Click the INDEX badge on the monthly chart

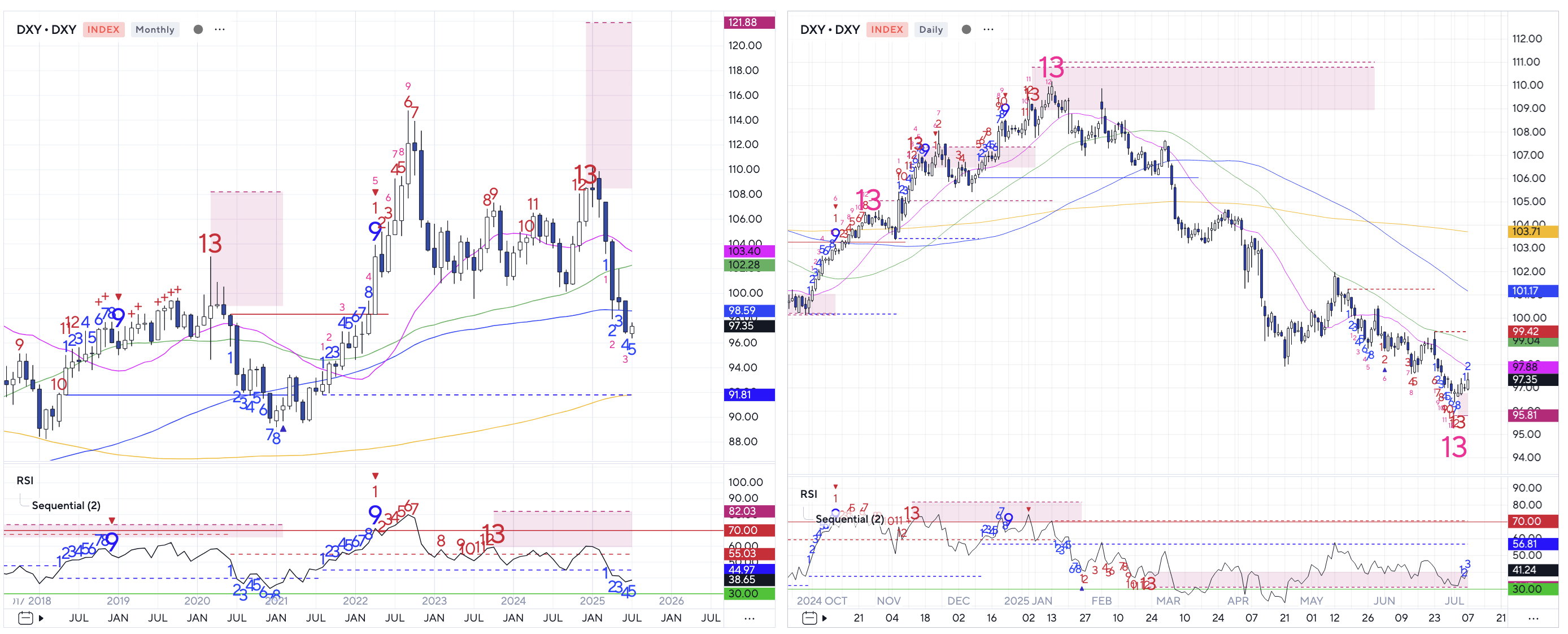point(103,29)
